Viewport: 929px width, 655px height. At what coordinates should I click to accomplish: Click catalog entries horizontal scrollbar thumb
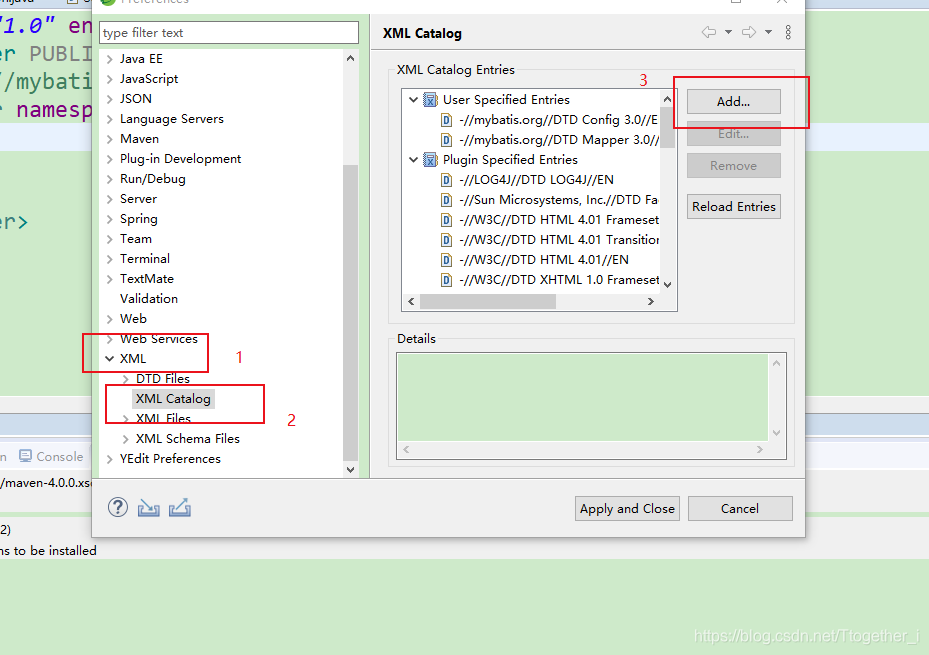pos(488,301)
